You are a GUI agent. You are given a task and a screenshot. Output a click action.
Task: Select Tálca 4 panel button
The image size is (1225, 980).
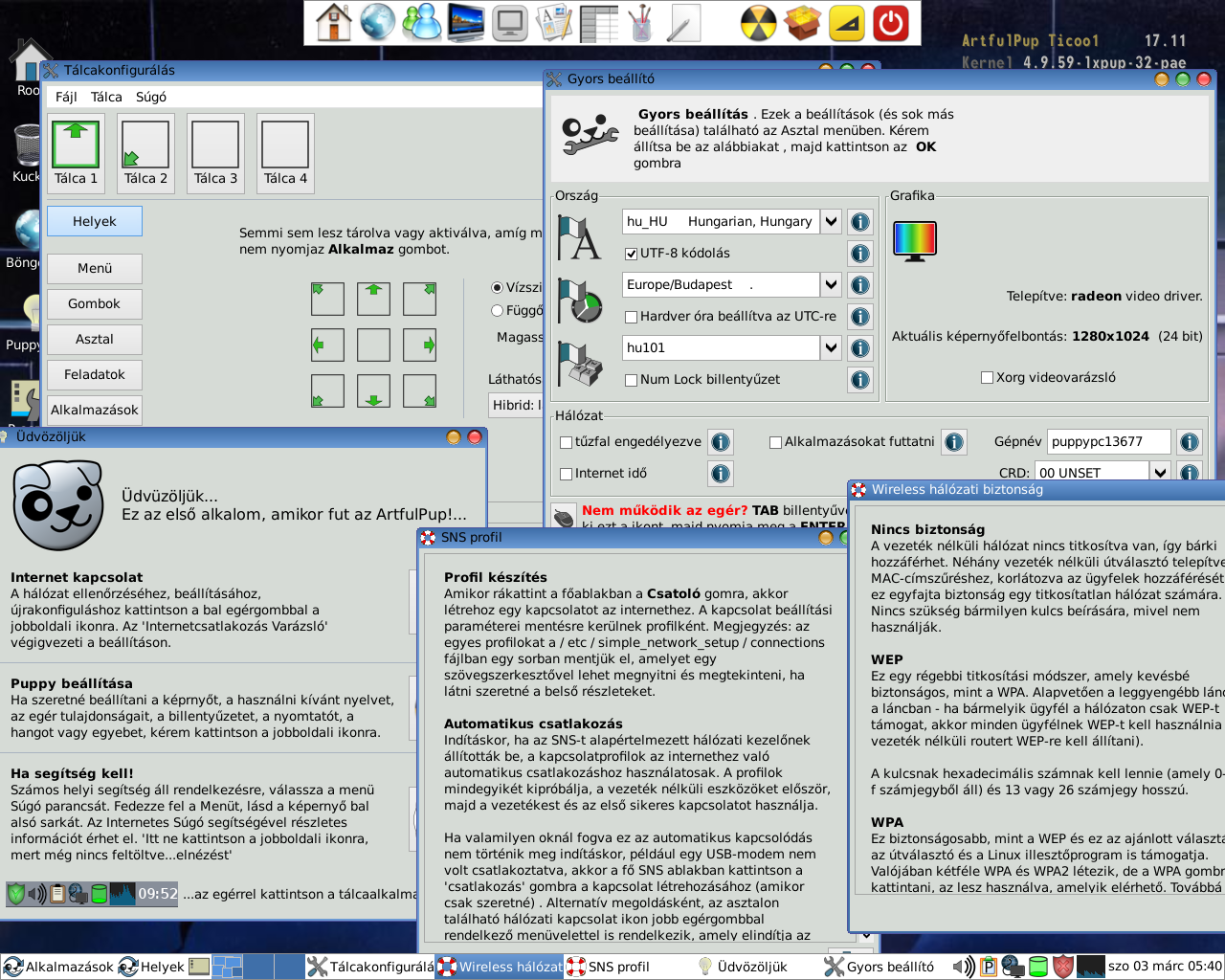tap(285, 153)
